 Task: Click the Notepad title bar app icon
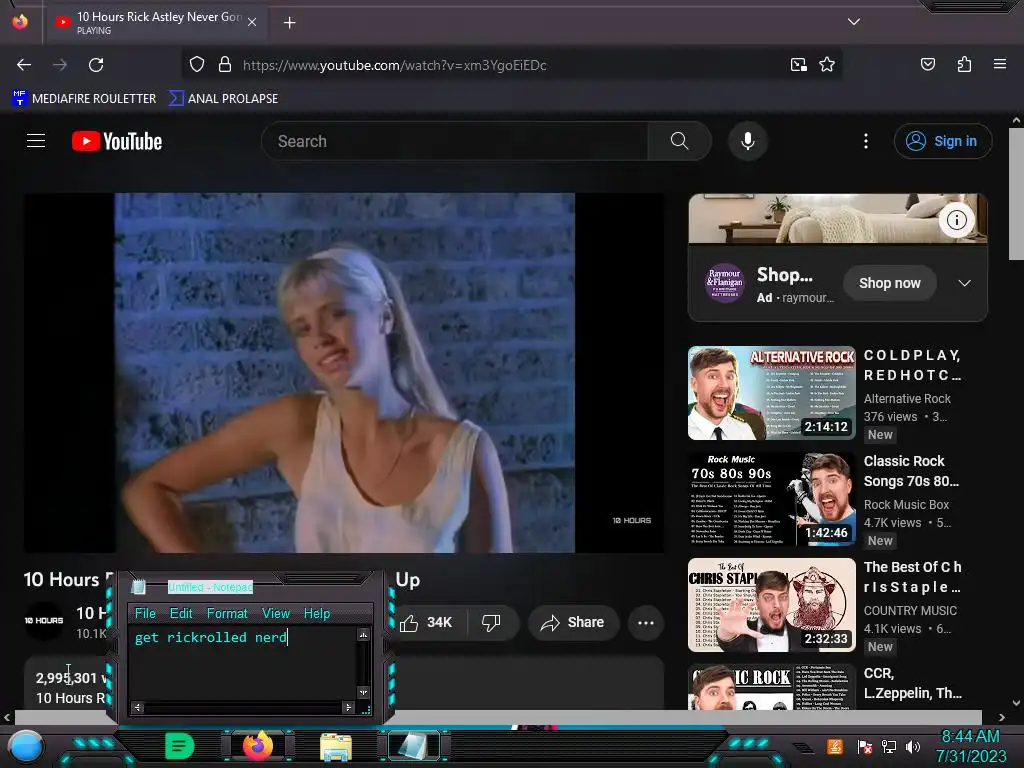pyautogui.click(x=138, y=586)
